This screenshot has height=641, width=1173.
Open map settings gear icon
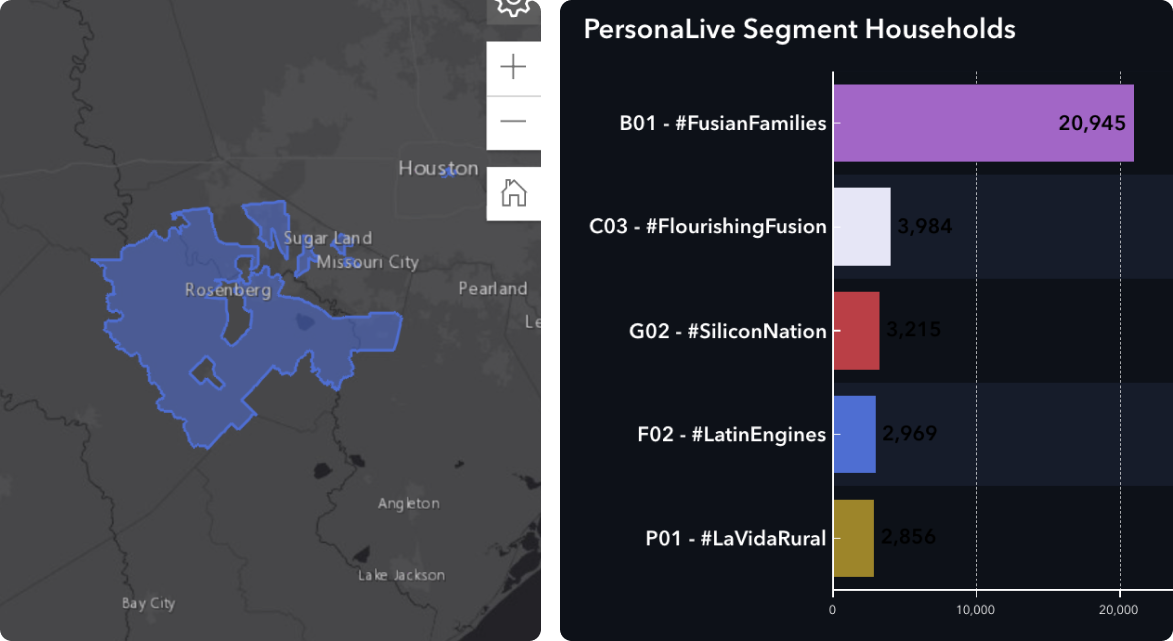513,9
